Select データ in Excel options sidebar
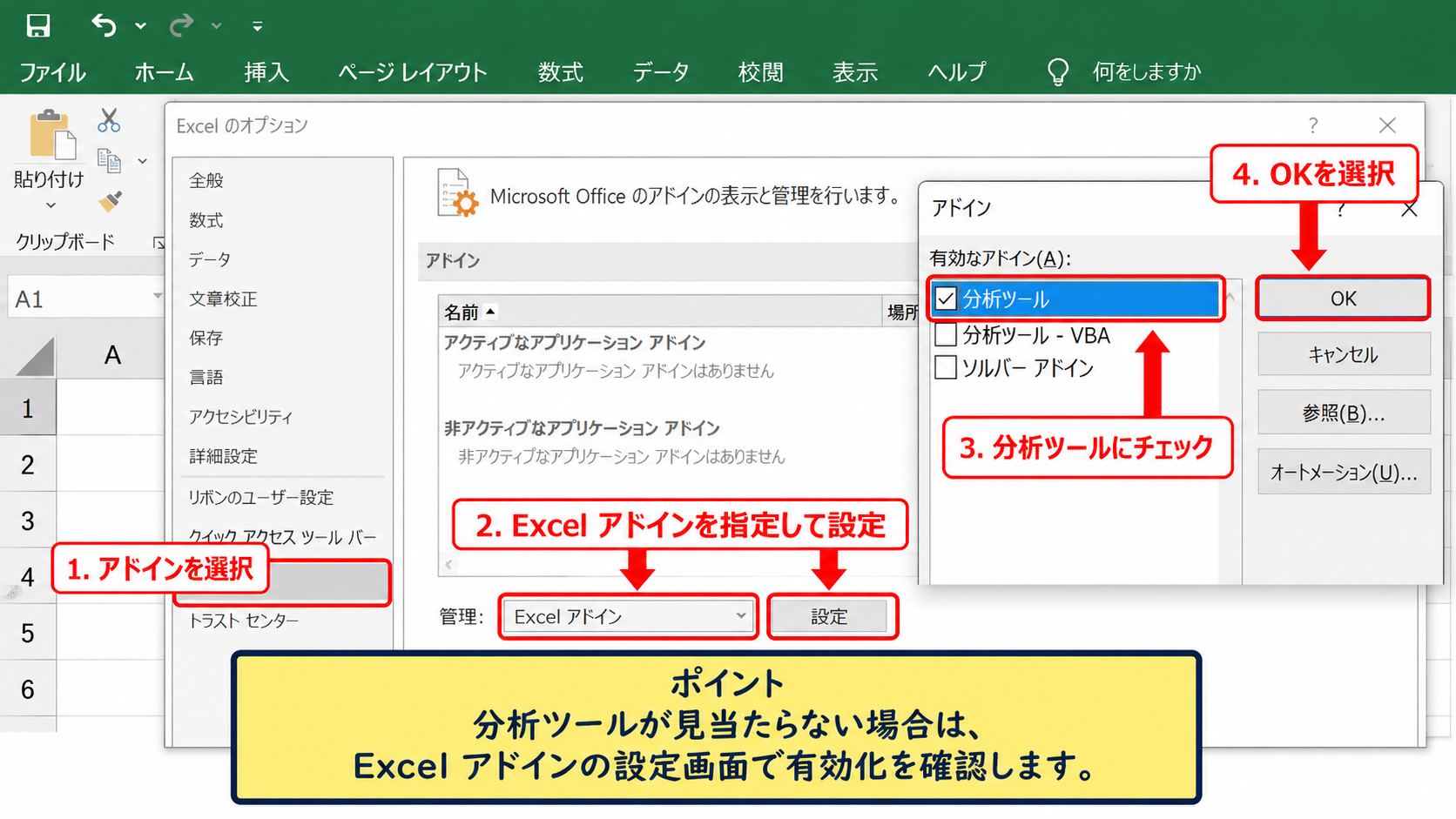Image resolution: width=1456 pixels, height=819 pixels. coord(210,259)
